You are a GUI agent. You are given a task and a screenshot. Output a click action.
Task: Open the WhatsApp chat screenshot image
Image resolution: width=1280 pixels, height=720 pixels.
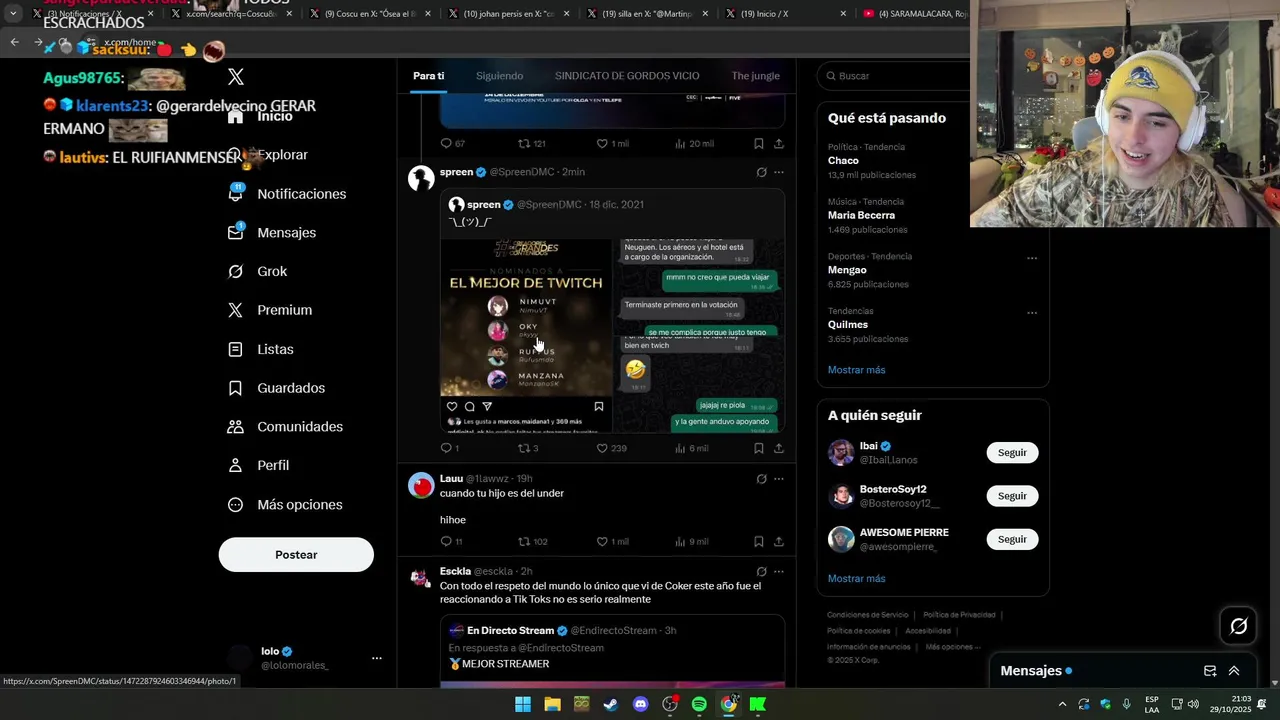pyautogui.click(x=699, y=335)
